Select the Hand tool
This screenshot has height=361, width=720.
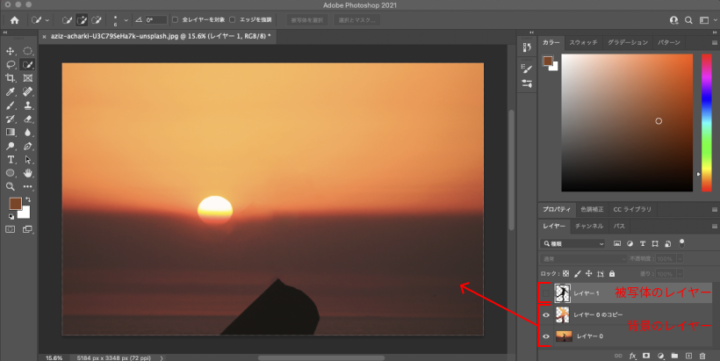click(28, 173)
